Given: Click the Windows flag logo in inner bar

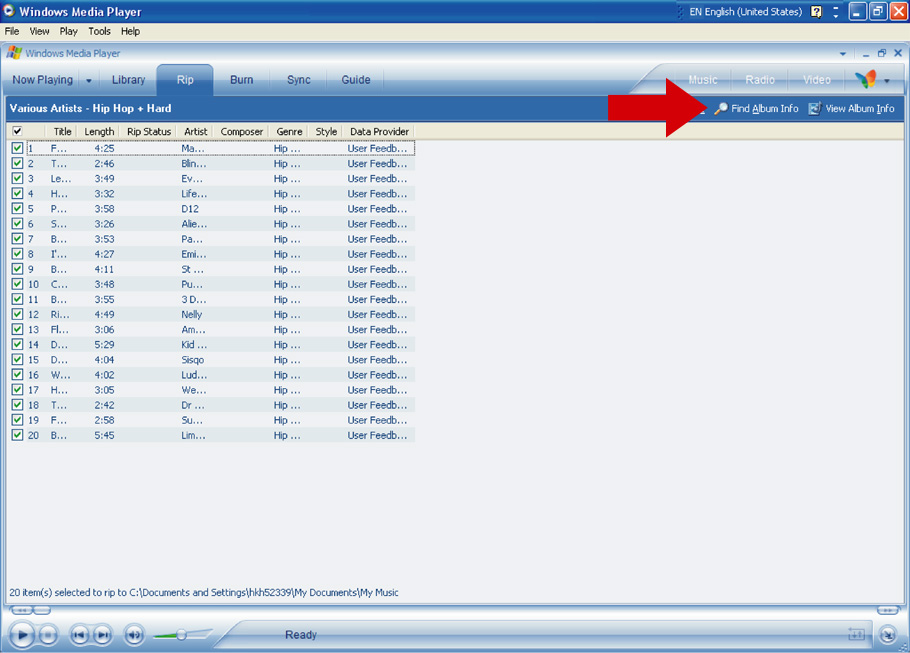Looking at the screenshot, I should (x=14, y=53).
